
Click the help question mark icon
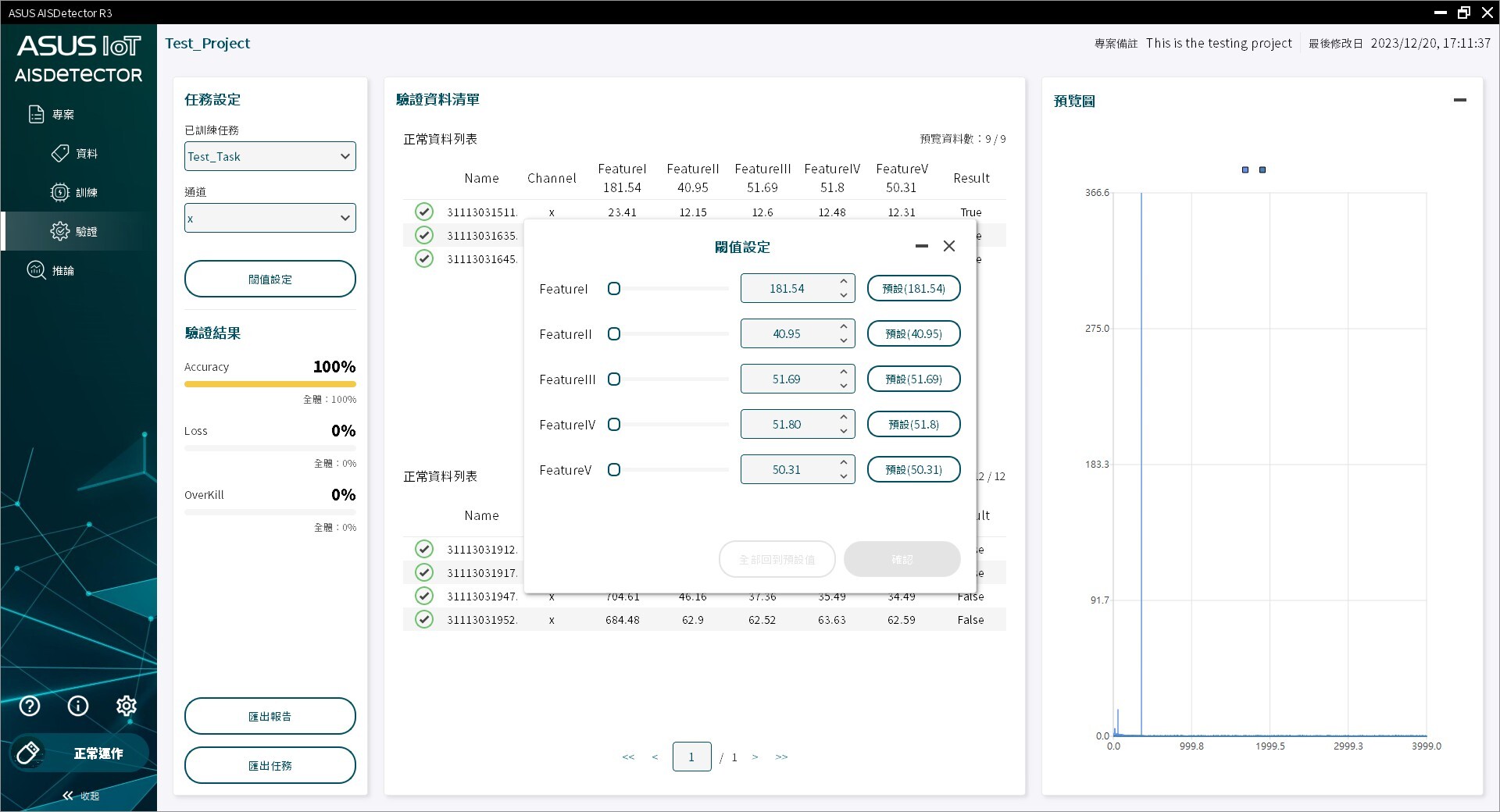coord(29,706)
